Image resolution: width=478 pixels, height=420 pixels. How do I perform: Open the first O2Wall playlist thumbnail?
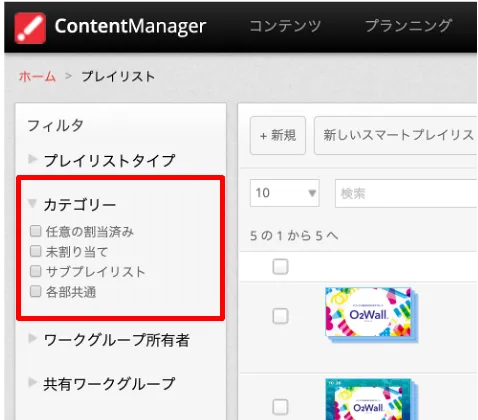click(371, 315)
